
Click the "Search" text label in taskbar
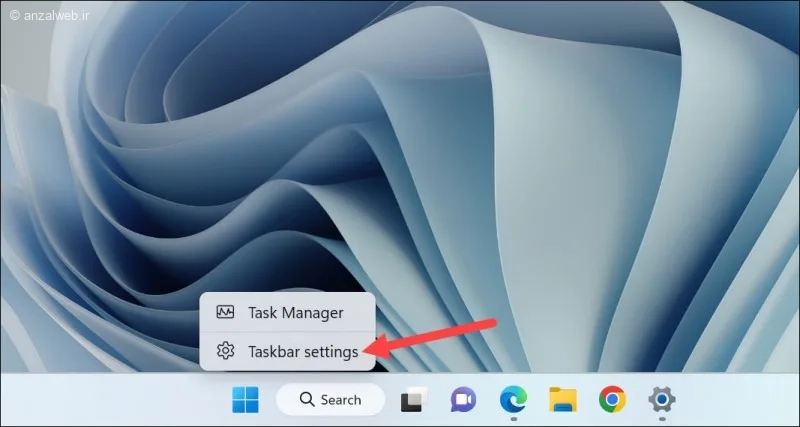point(340,399)
